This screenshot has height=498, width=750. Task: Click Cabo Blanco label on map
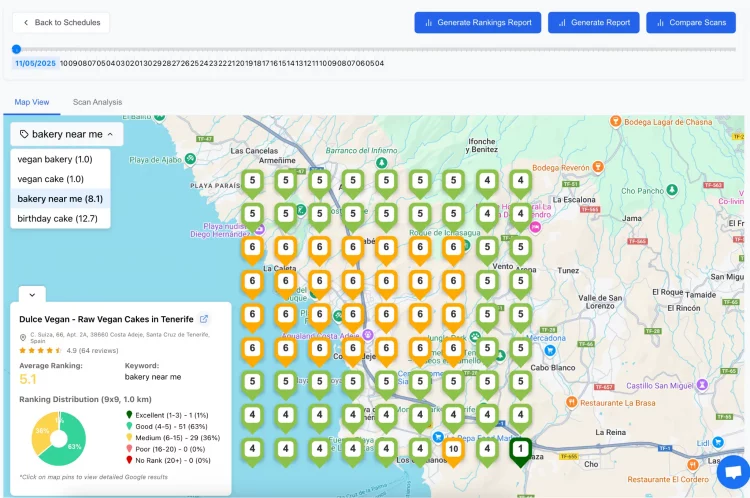(553, 367)
